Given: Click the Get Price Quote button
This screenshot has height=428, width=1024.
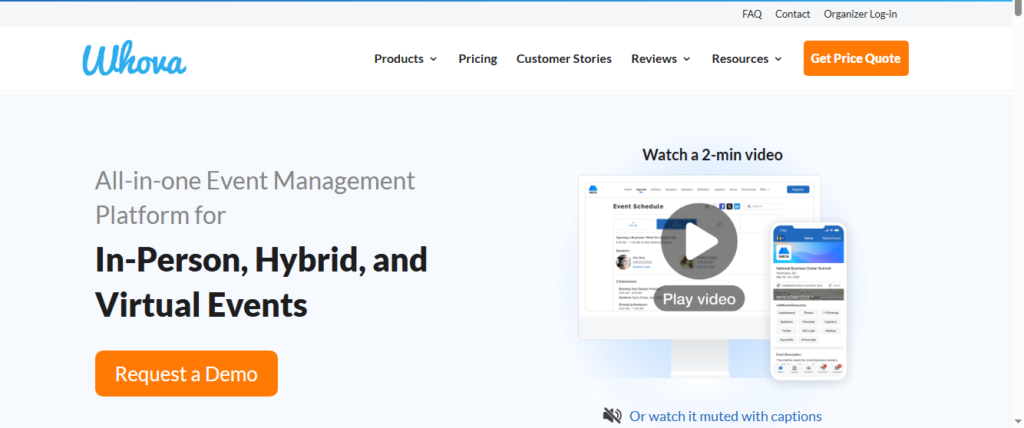Looking at the screenshot, I should [856, 58].
